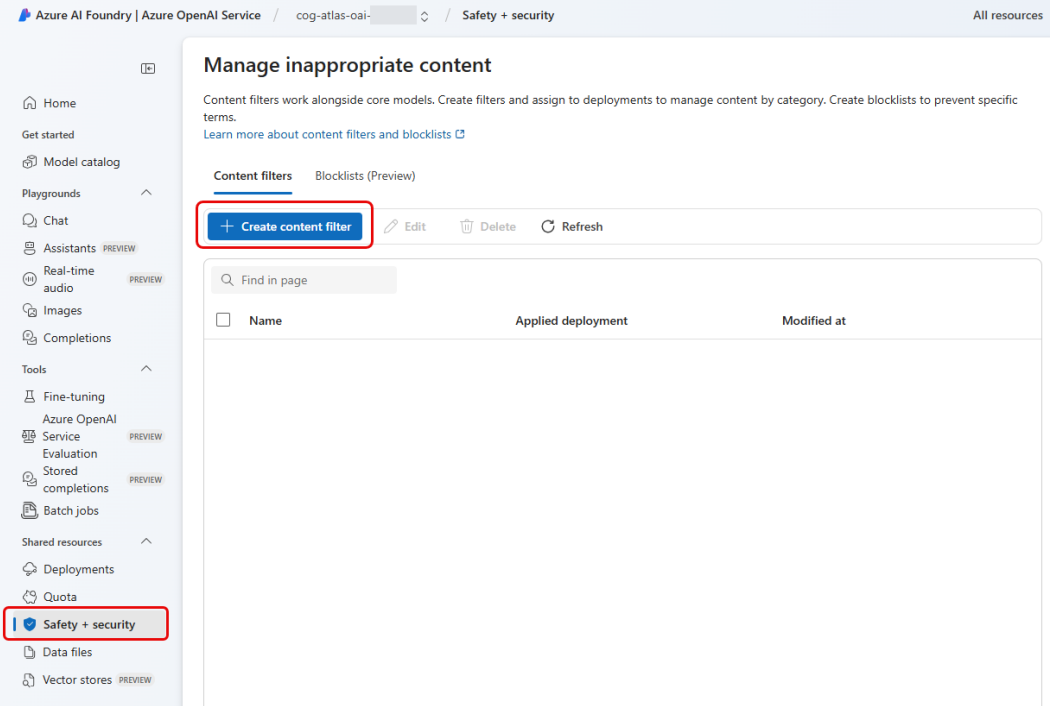Click the Completions icon in sidebar

[29, 338]
